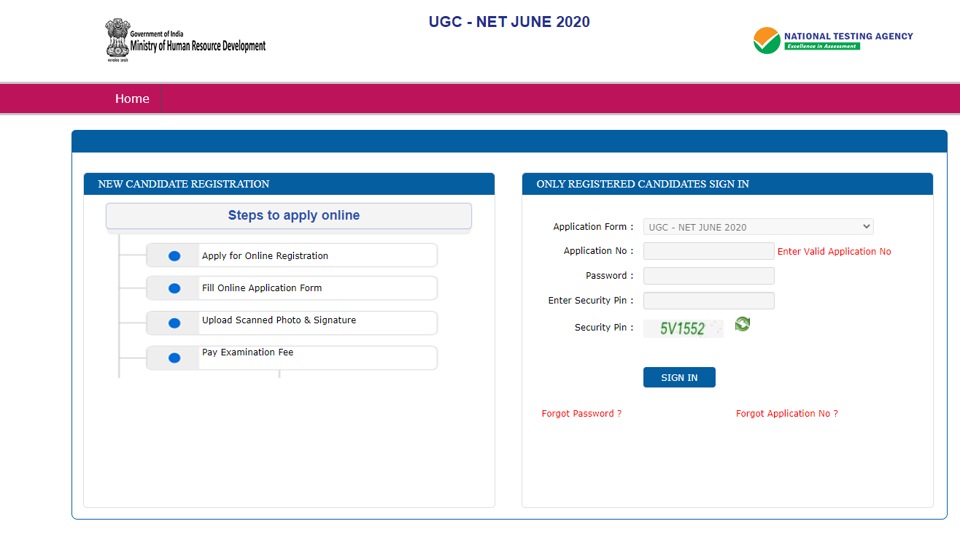Open the Forgot Application No link
The image size is (960, 540).
787,413
